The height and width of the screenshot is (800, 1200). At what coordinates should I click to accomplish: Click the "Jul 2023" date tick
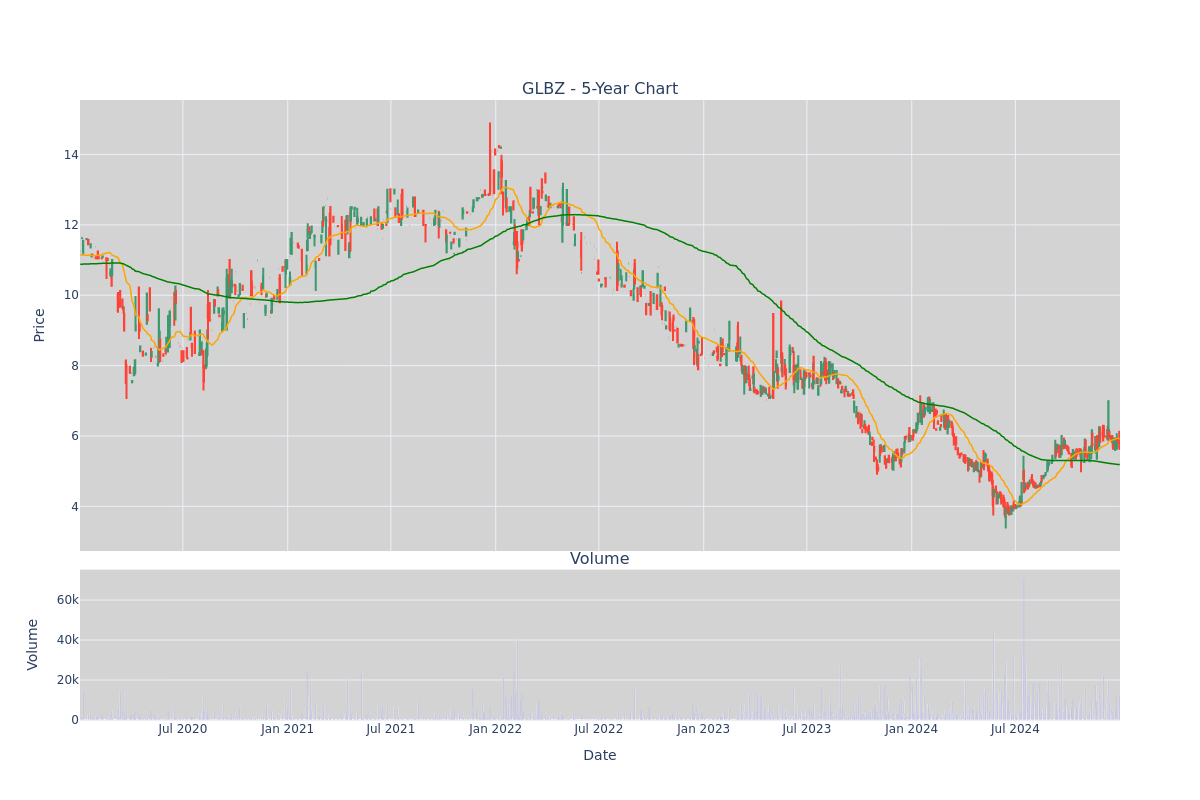pyautogui.click(x=807, y=729)
